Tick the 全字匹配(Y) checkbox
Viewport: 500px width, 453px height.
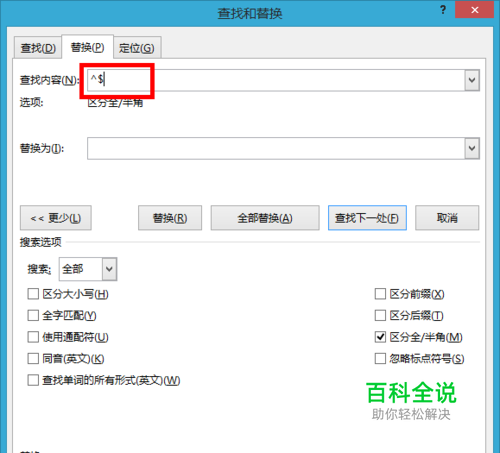33,315
